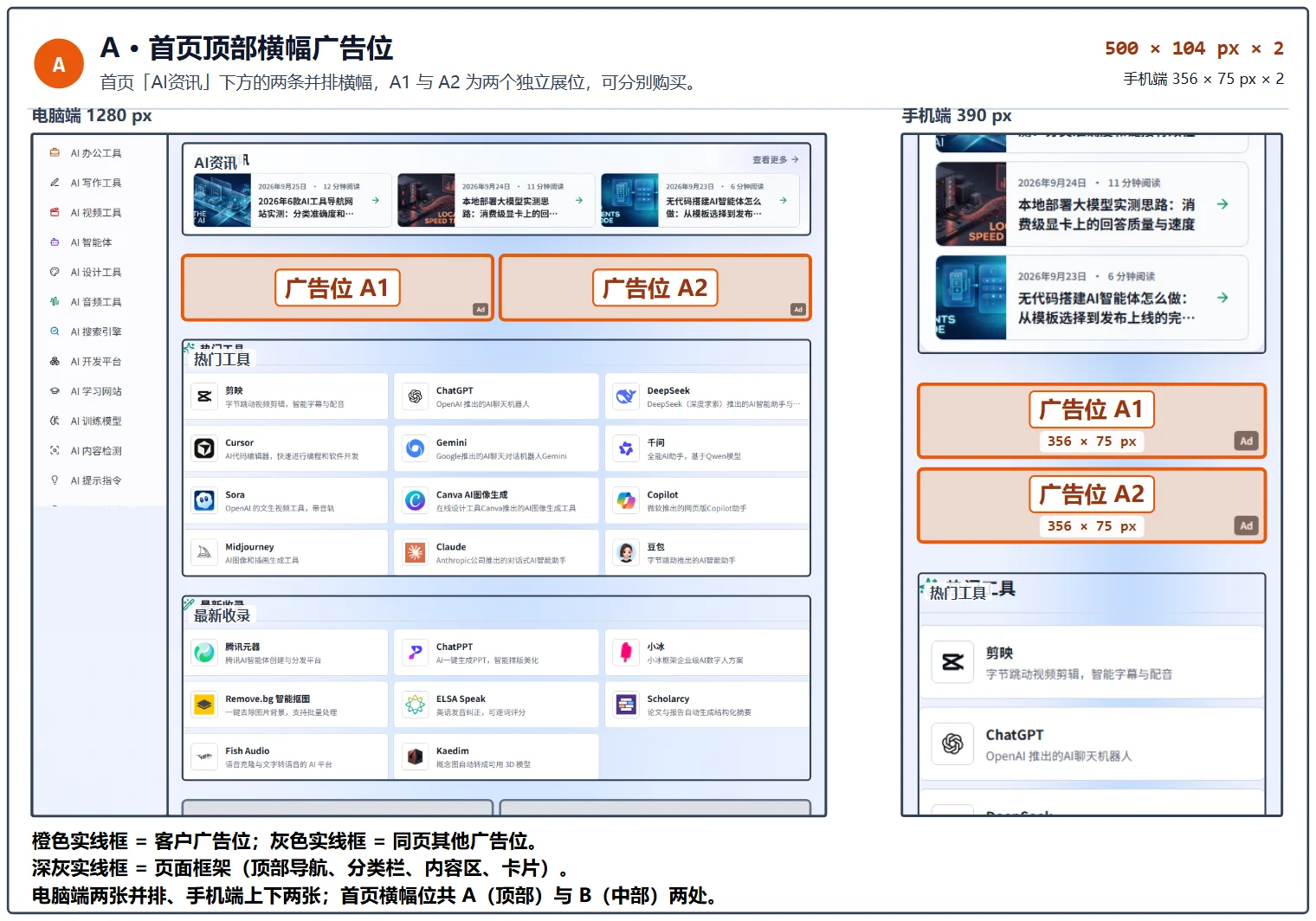Viewport: 1316px width, 921px height.
Task: Click the 小冰 icon
Action: pos(626,653)
